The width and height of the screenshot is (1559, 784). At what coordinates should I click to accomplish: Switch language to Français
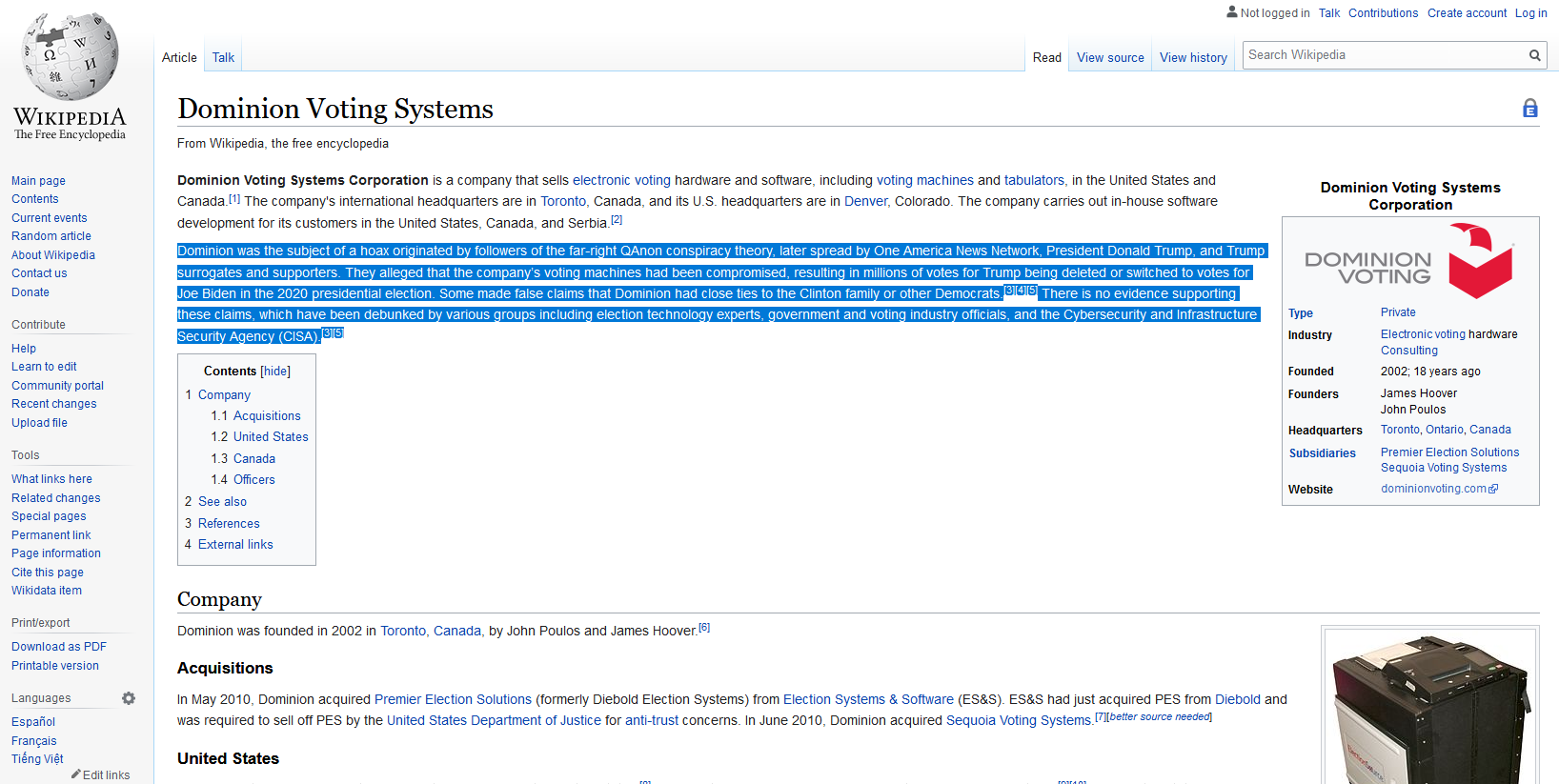point(34,741)
